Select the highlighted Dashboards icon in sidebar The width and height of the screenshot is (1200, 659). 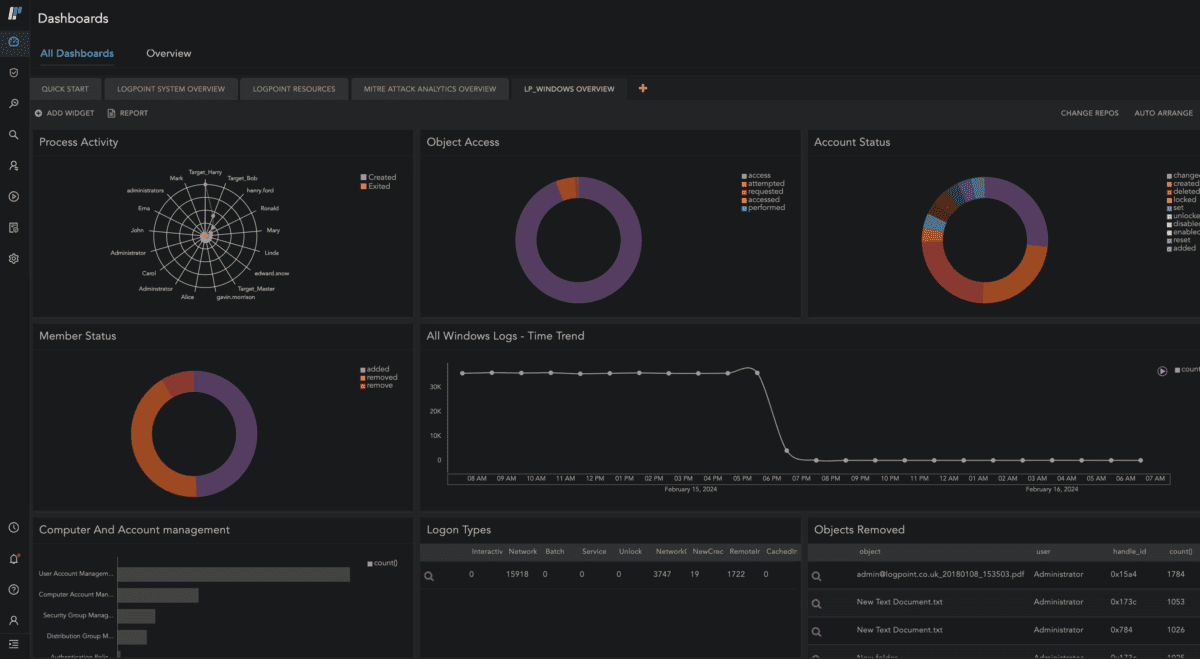[x=15, y=44]
